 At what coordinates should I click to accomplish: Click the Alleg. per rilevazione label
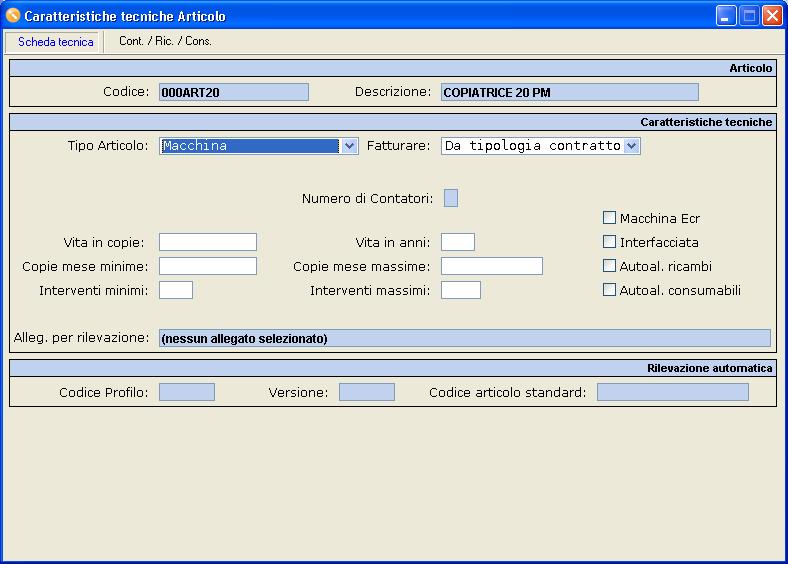click(81, 338)
